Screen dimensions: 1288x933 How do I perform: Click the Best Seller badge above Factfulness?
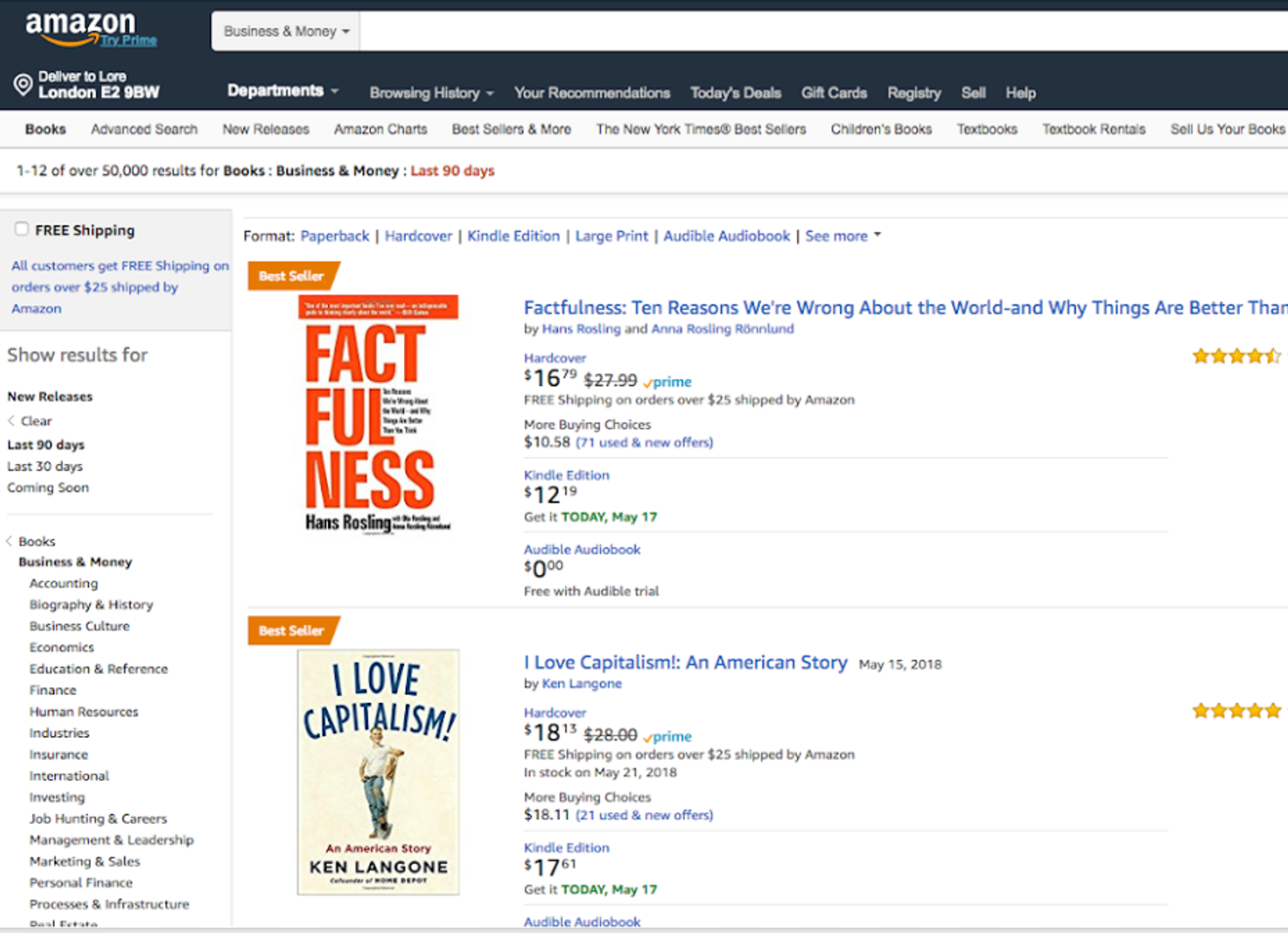(293, 276)
